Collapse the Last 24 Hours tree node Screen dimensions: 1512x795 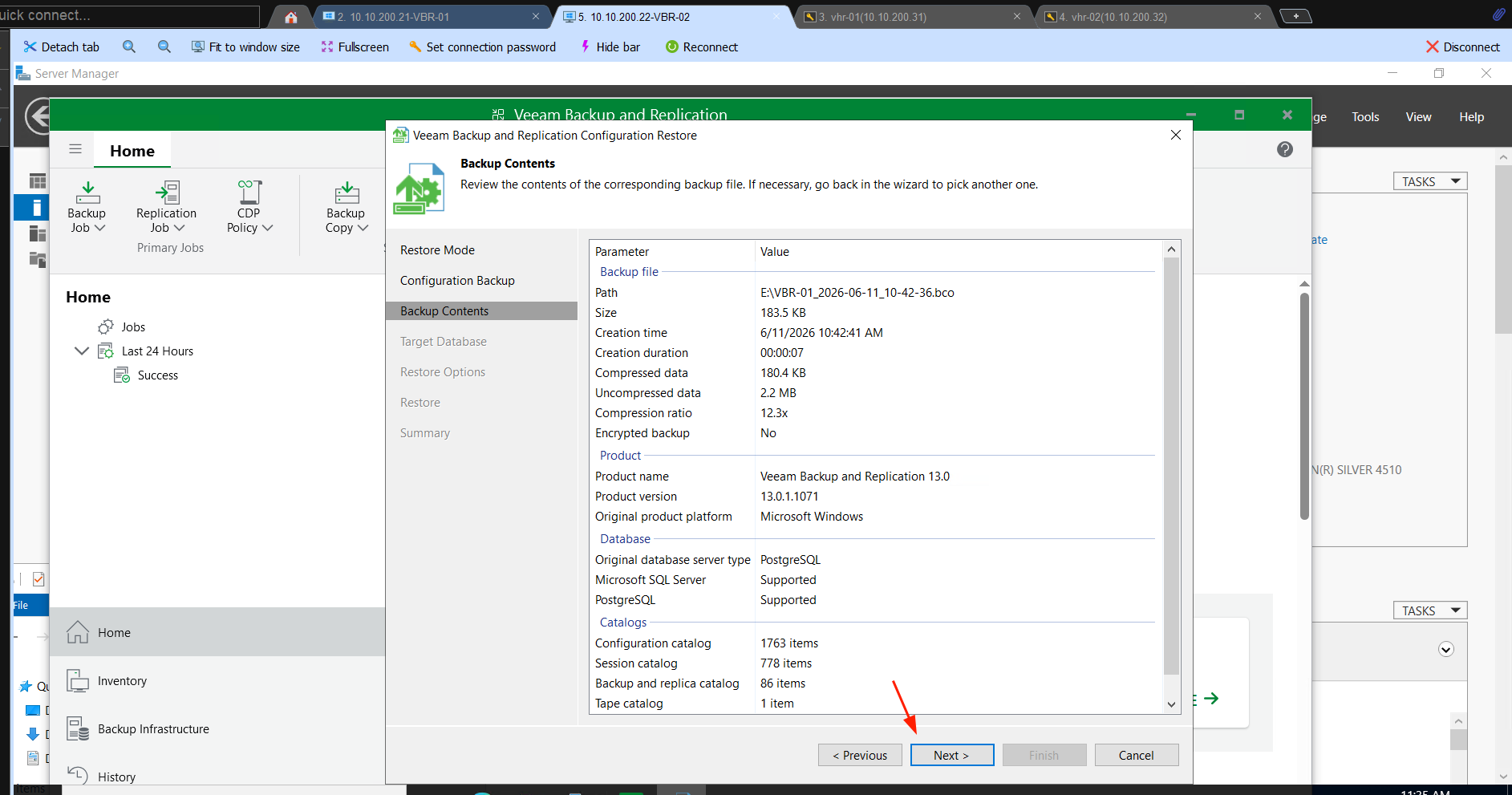coord(81,351)
